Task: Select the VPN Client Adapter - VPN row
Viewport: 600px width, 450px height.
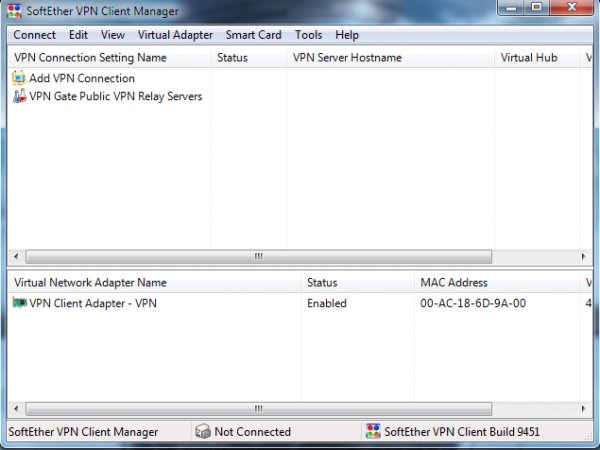Action: (93, 303)
